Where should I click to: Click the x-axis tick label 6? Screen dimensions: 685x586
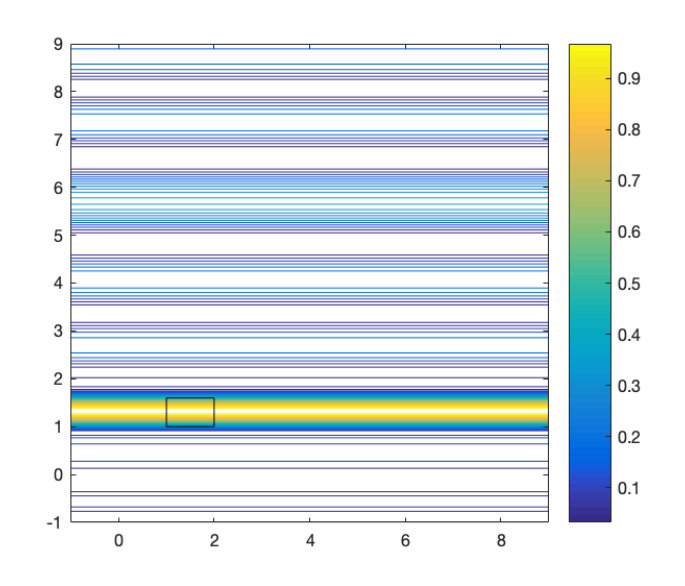pos(405,541)
